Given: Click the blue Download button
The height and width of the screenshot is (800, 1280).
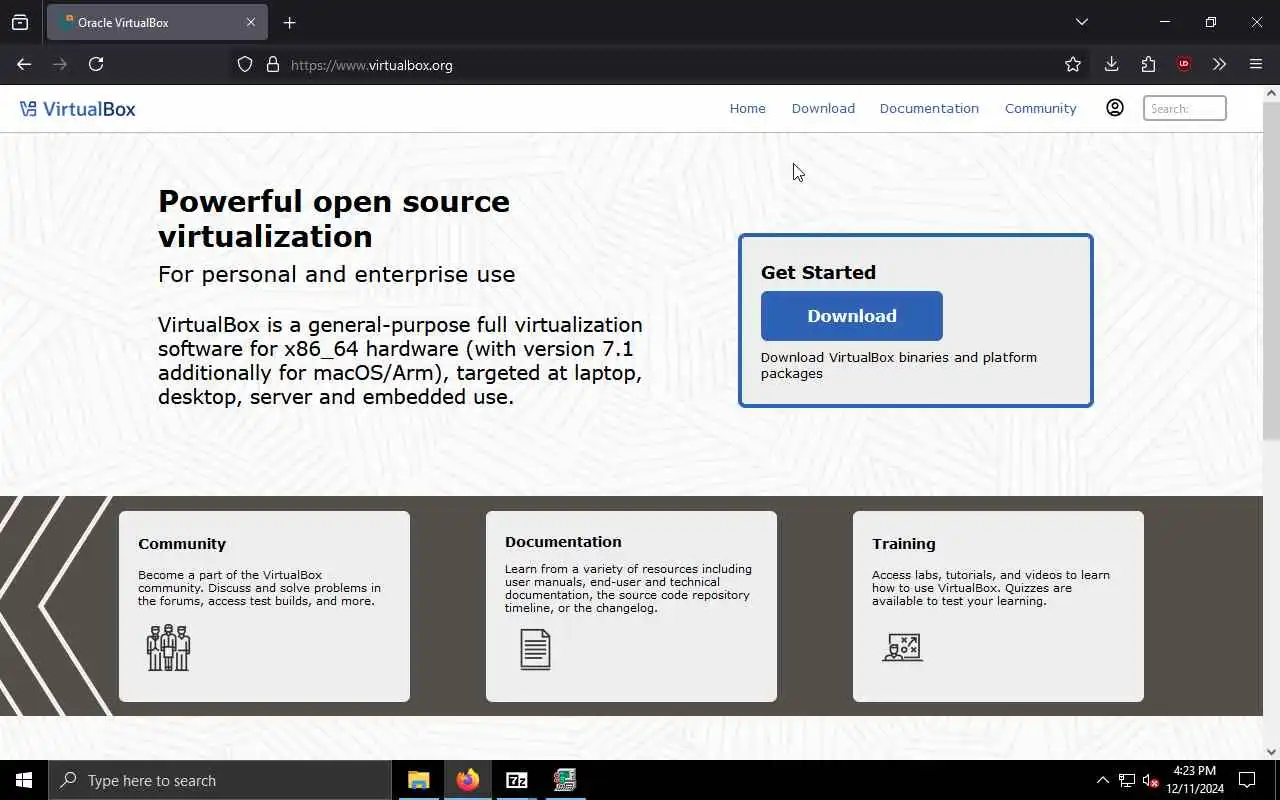Looking at the screenshot, I should pyautogui.click(x=851, y=316).
